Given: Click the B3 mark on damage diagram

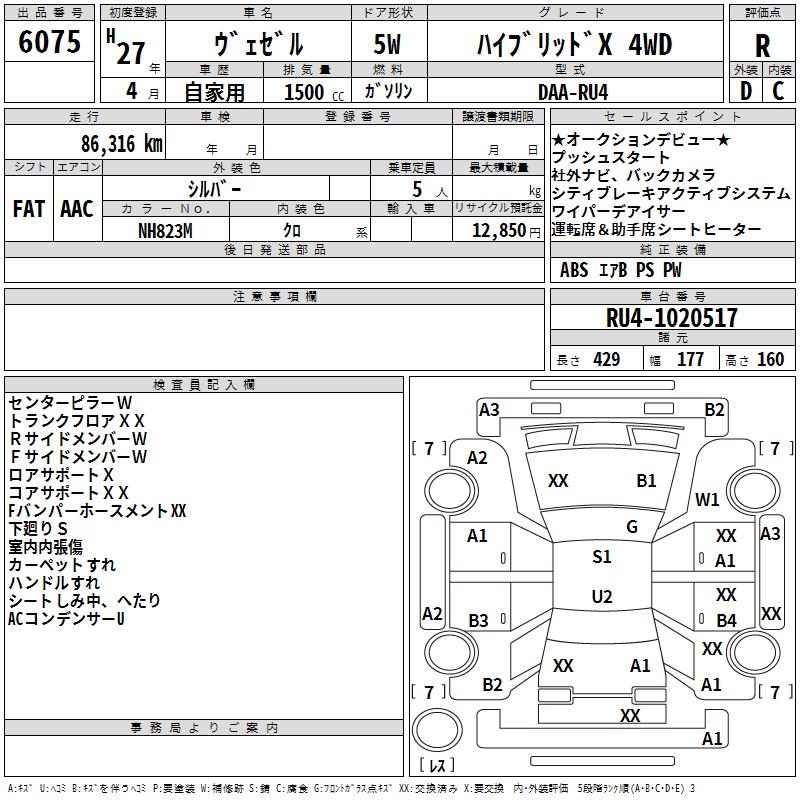Looking at the screenshot, I should pos(478,620).
